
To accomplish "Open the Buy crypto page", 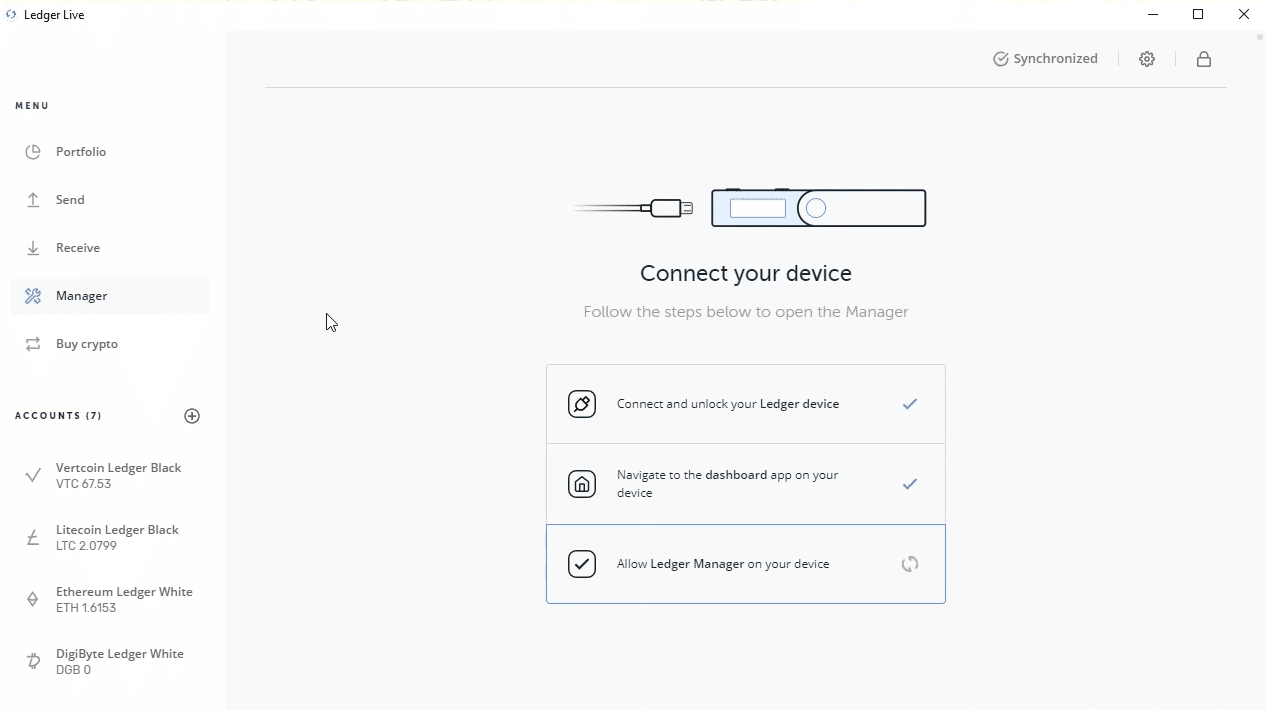I will [87, 344].
